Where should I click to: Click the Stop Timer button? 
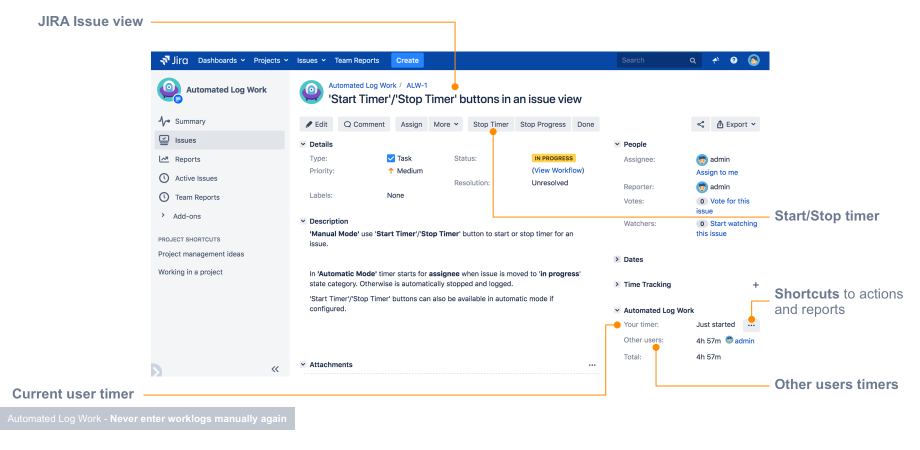click(x=491, y=124)
